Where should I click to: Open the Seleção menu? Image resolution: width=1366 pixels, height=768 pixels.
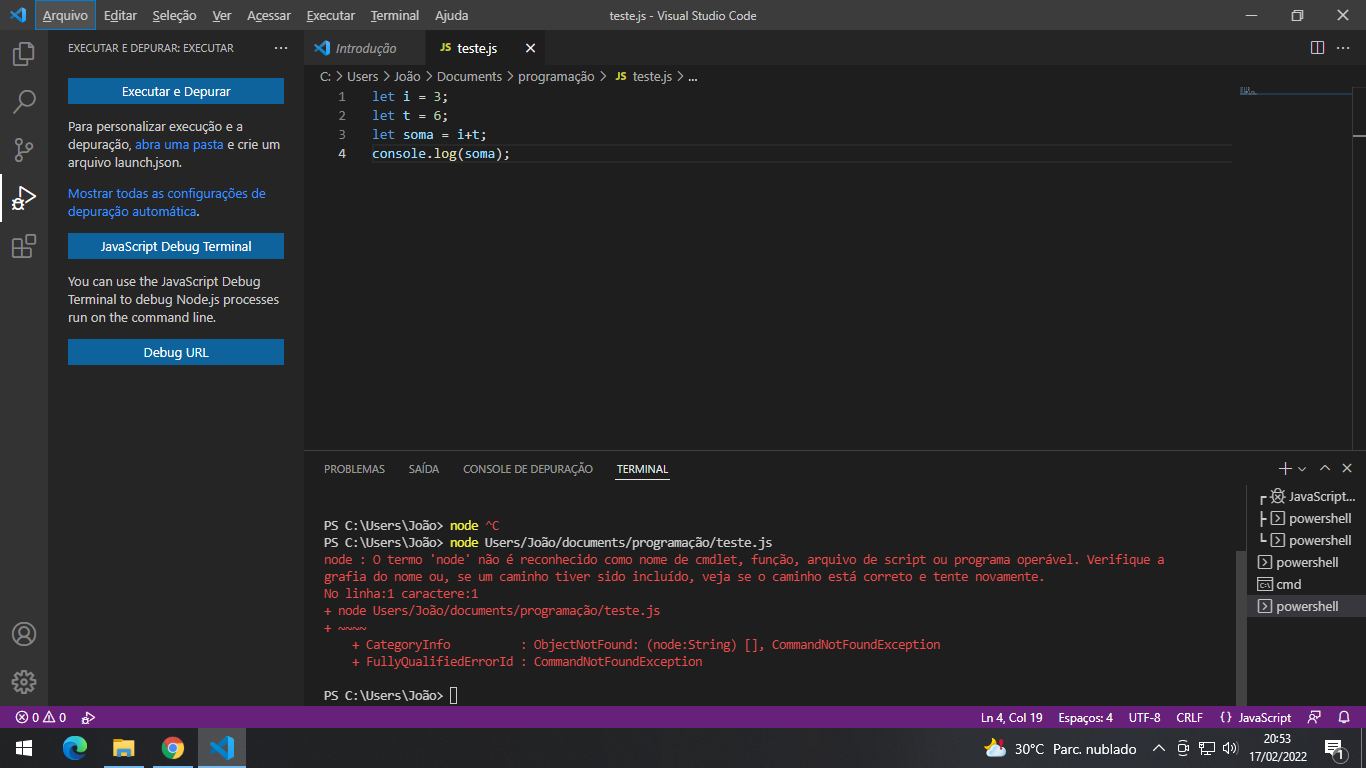174,15
